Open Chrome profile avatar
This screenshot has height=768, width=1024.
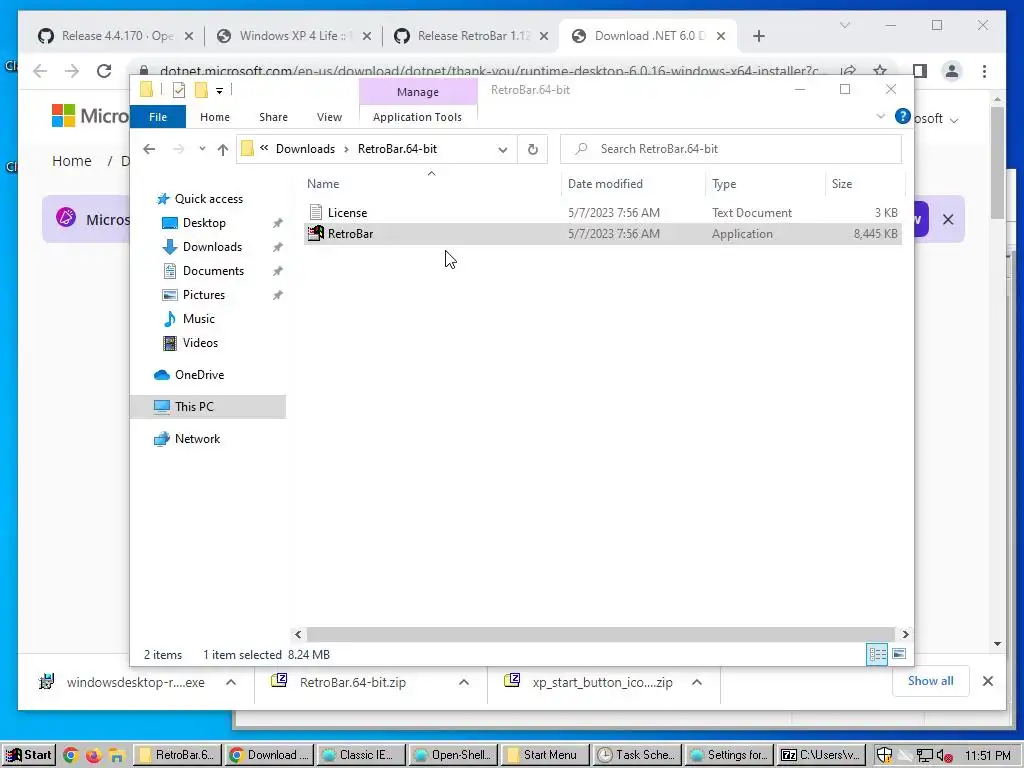pos(952,71)
